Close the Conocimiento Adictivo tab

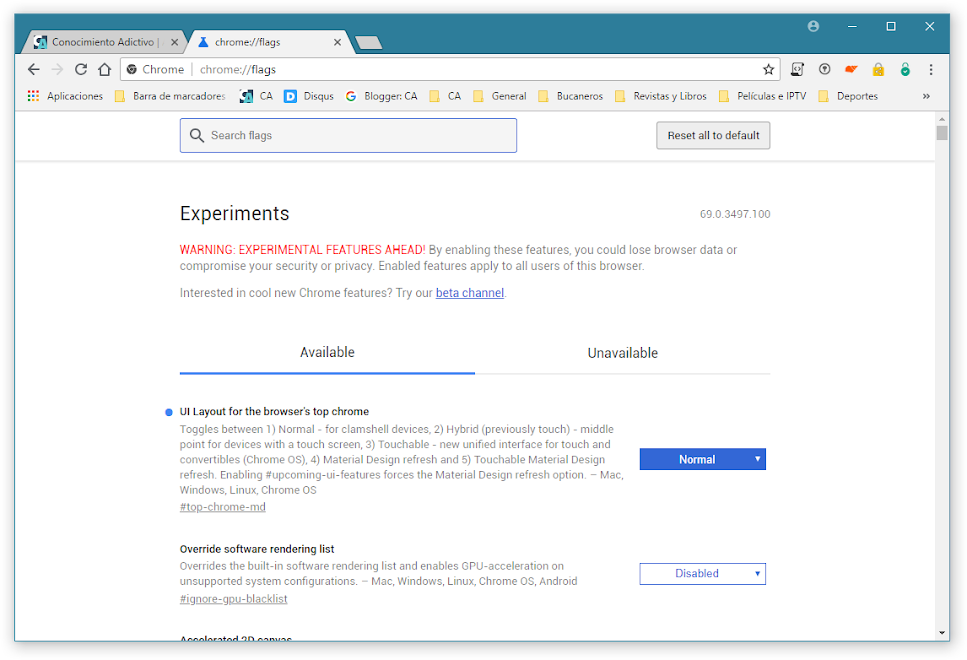click(x=175, y=42)
